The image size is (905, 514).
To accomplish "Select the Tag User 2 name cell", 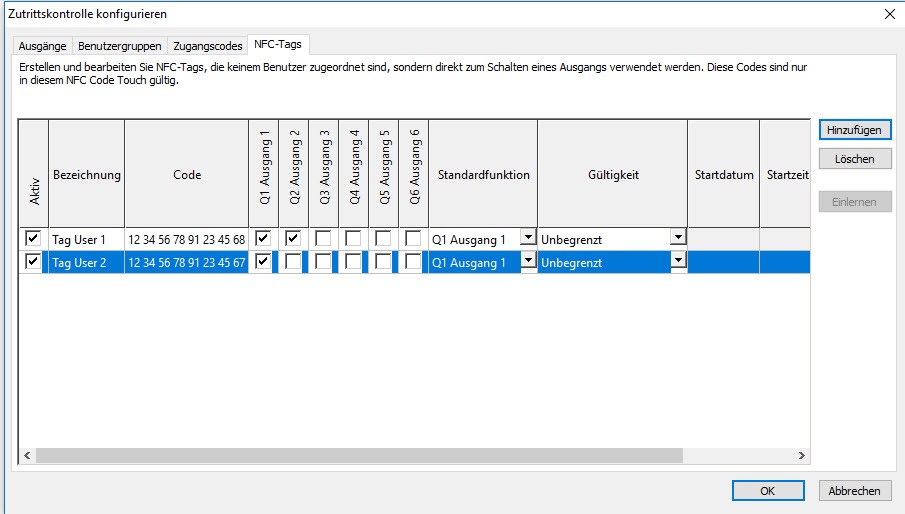I will pyautogui.click(x=87, y=262).
